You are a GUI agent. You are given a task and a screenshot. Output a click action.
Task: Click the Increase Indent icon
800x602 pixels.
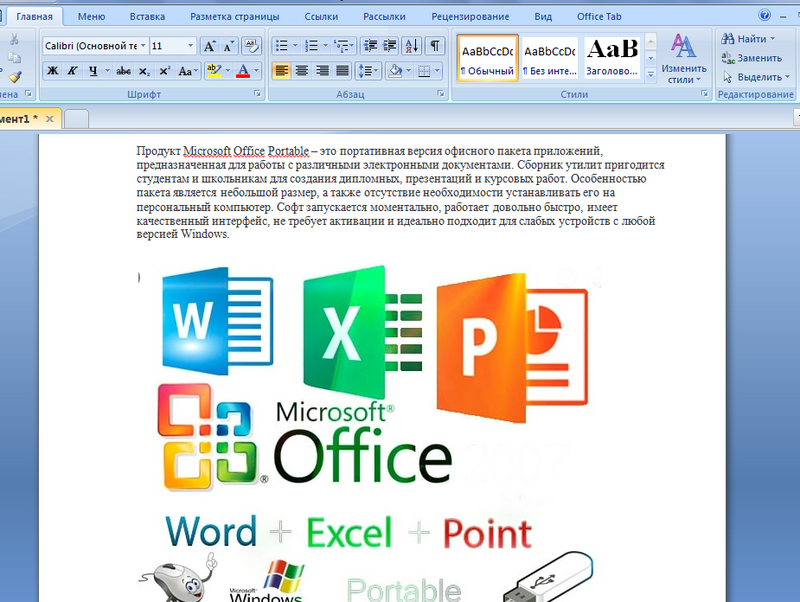390,46
